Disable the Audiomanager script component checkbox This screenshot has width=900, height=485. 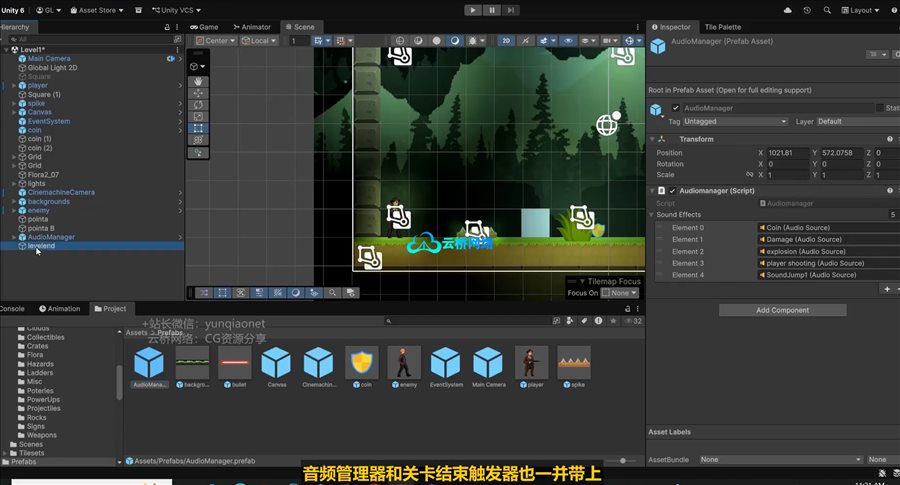(673, 191)
